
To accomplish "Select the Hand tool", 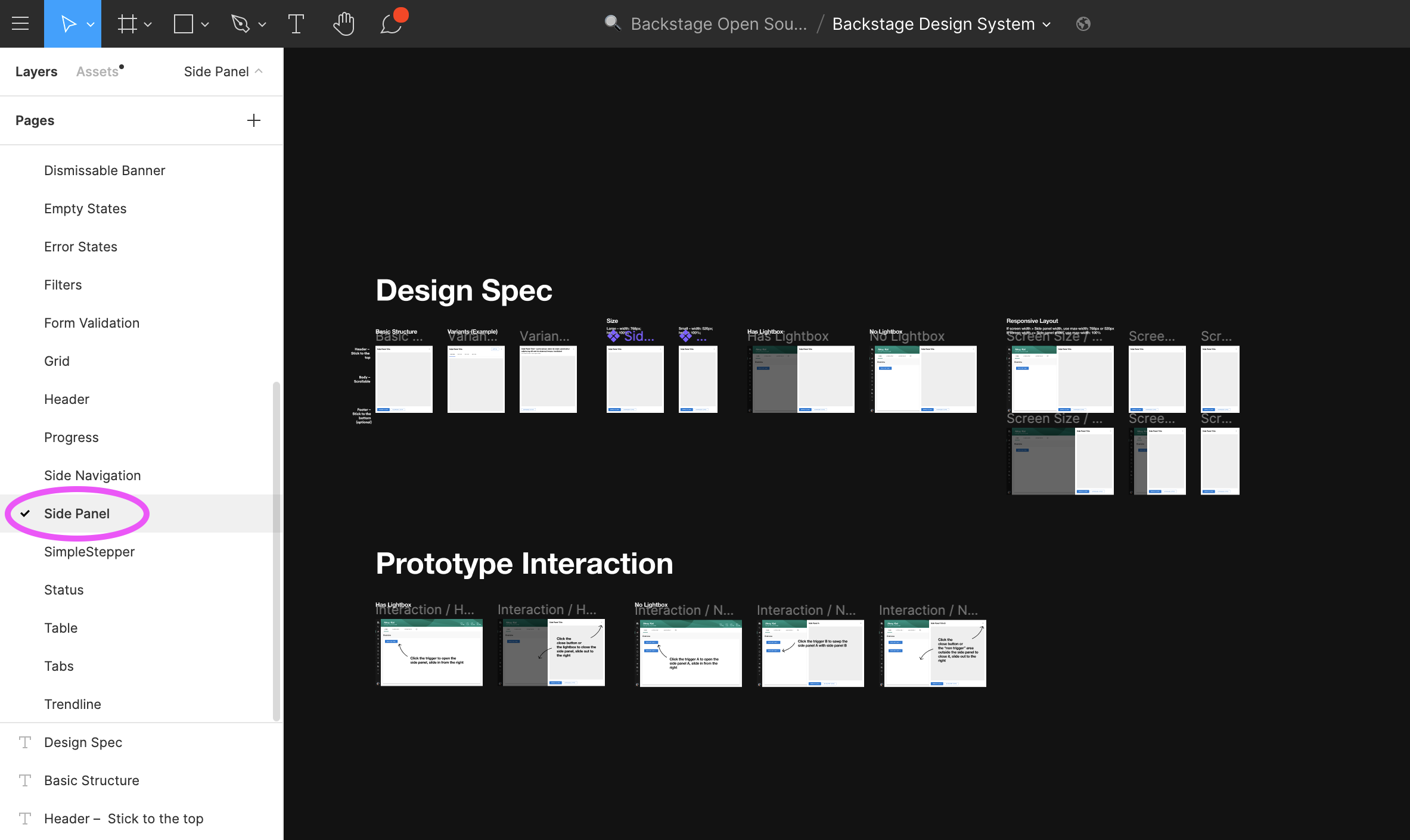I will pyautogui.click(x=344, y=23).
